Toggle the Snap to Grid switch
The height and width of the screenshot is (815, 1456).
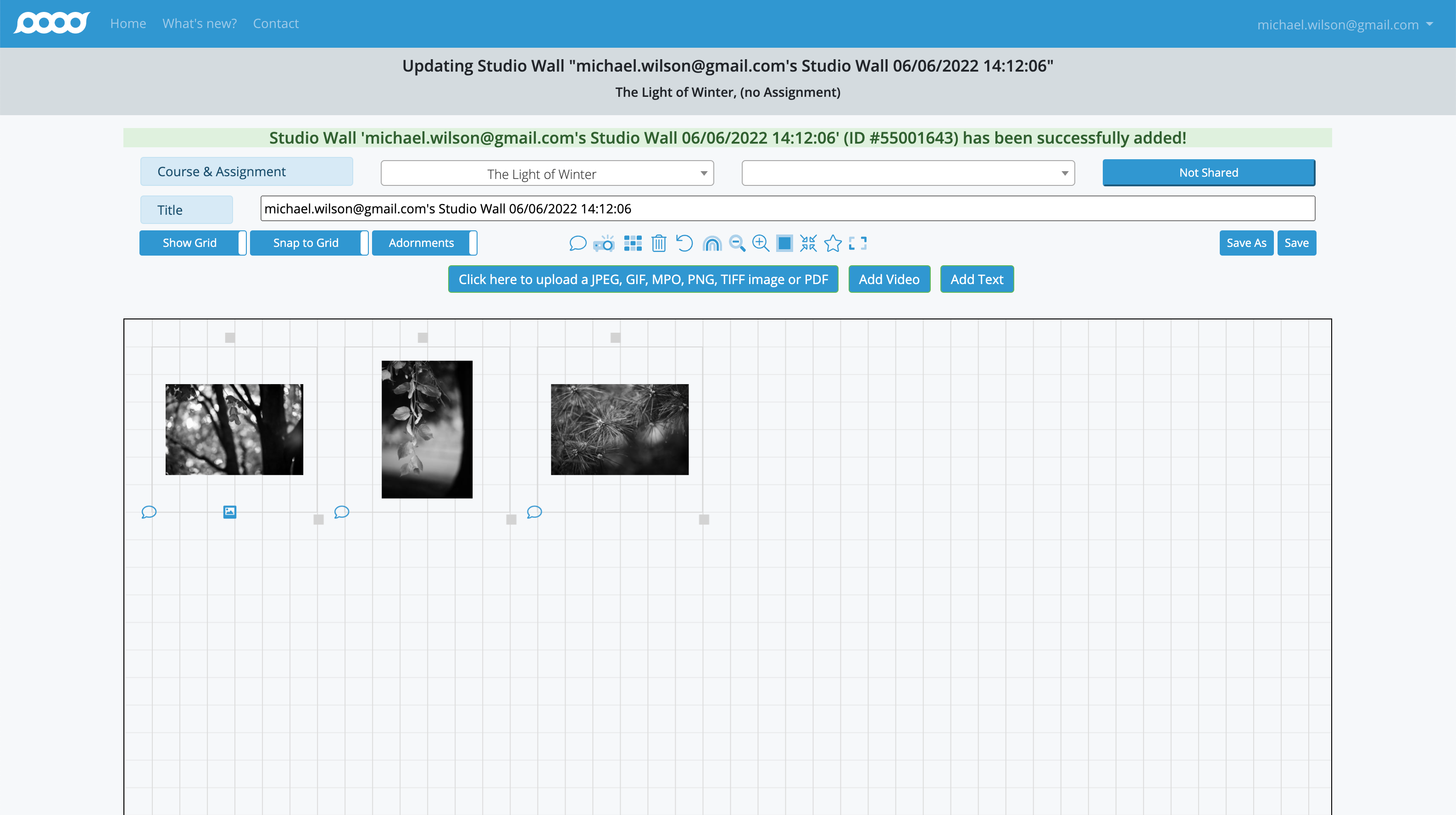(x=309, y=243)
